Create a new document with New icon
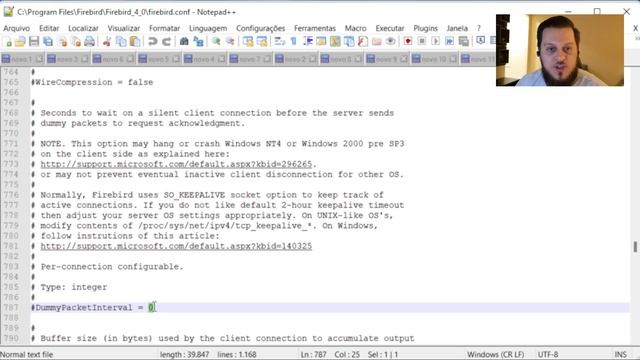The width and height of the screenshot is (640, 360). [7, 41]
